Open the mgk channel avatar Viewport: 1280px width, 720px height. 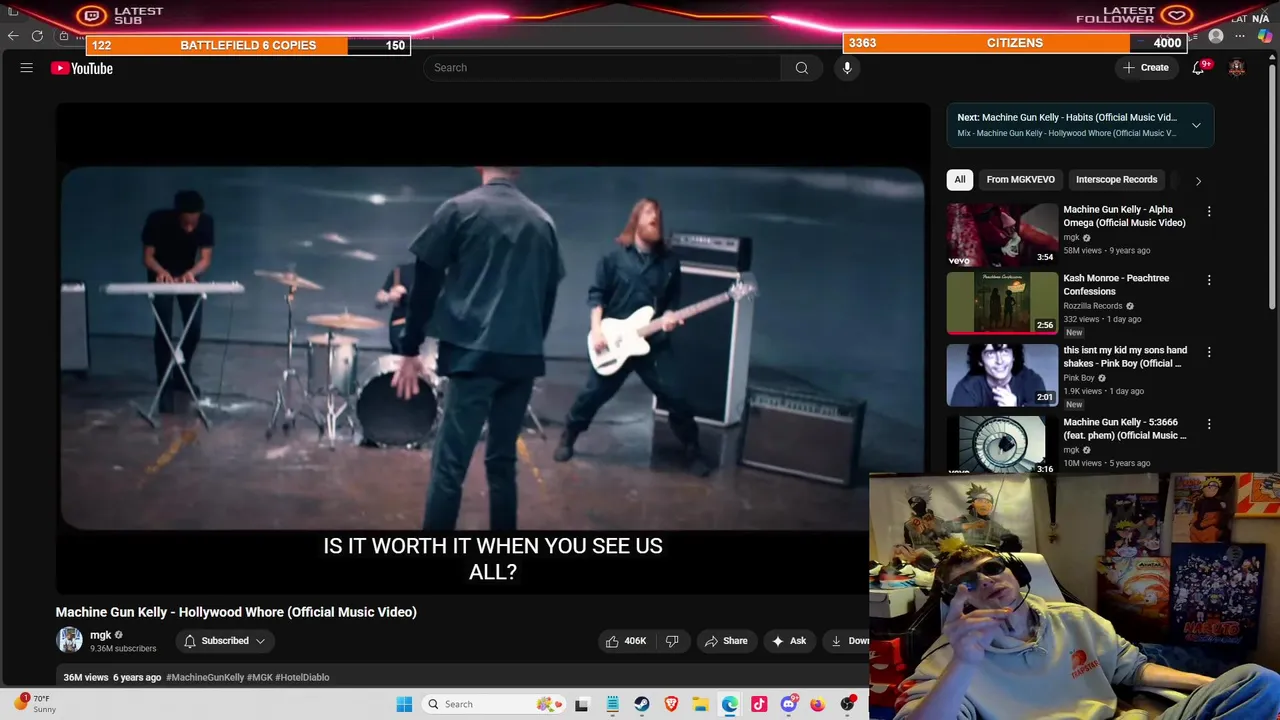pos(70,640)
